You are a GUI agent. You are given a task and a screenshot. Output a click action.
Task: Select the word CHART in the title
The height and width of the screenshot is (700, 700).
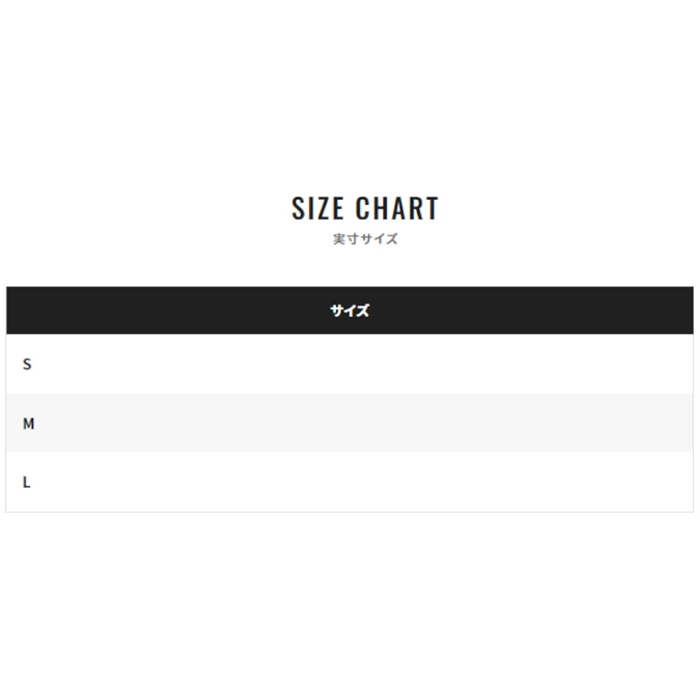point(397,208)
